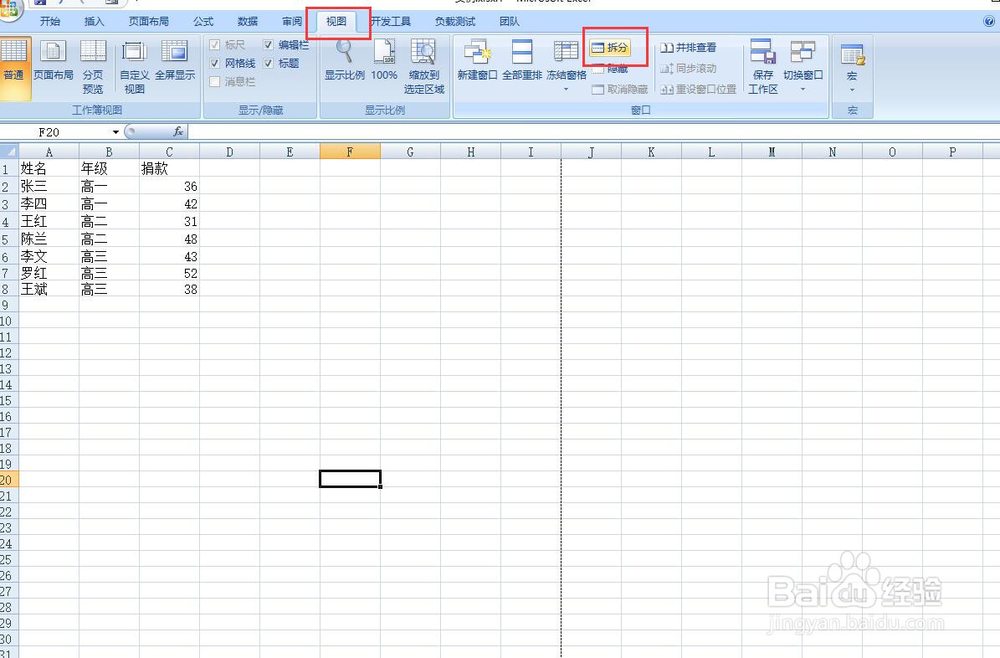Open Freeze Panes menu
This screenshot has height=658, width=1000.
tap(566, 66)
